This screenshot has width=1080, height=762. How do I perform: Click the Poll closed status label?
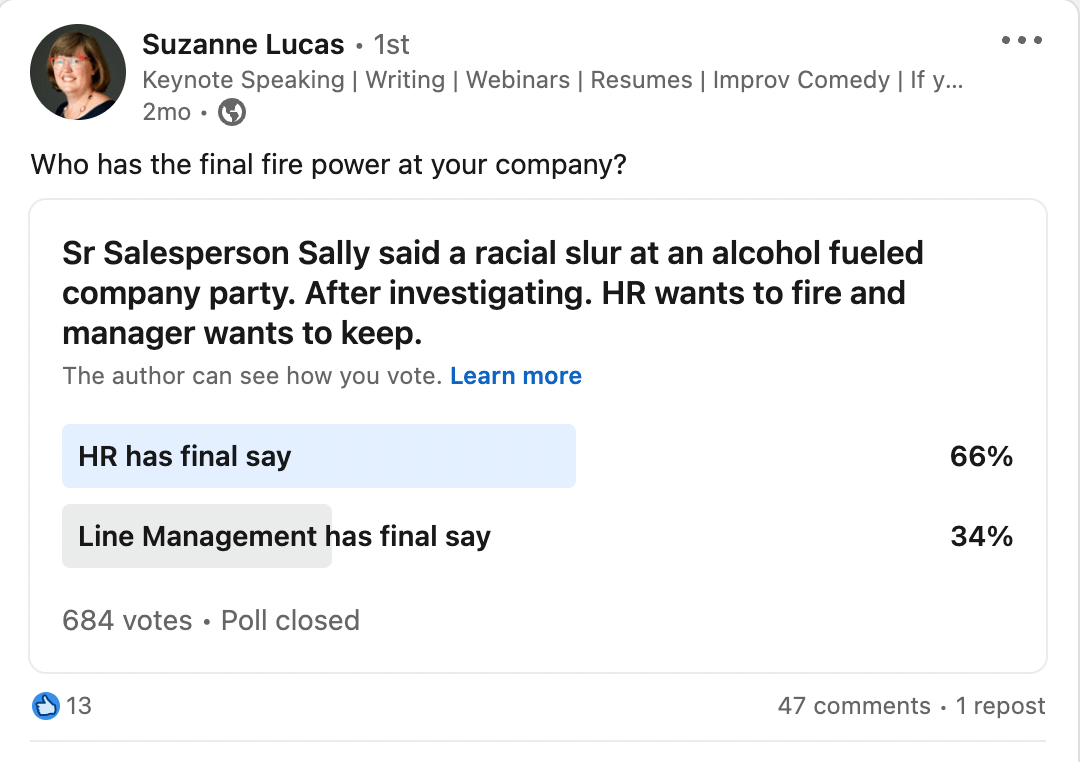(291, 621)
